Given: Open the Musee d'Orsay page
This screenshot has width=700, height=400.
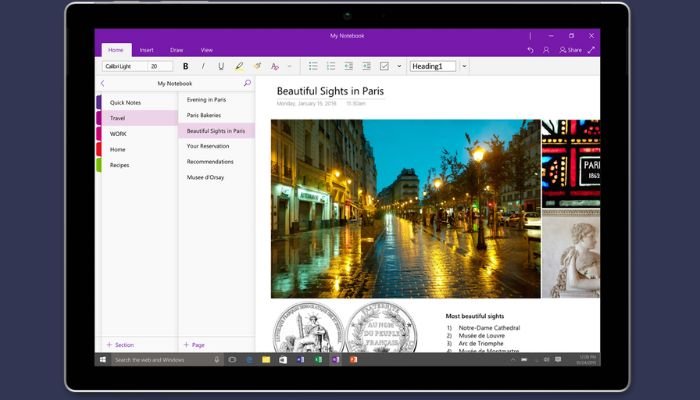Looking at the screenshot, I should click(217, 177).
